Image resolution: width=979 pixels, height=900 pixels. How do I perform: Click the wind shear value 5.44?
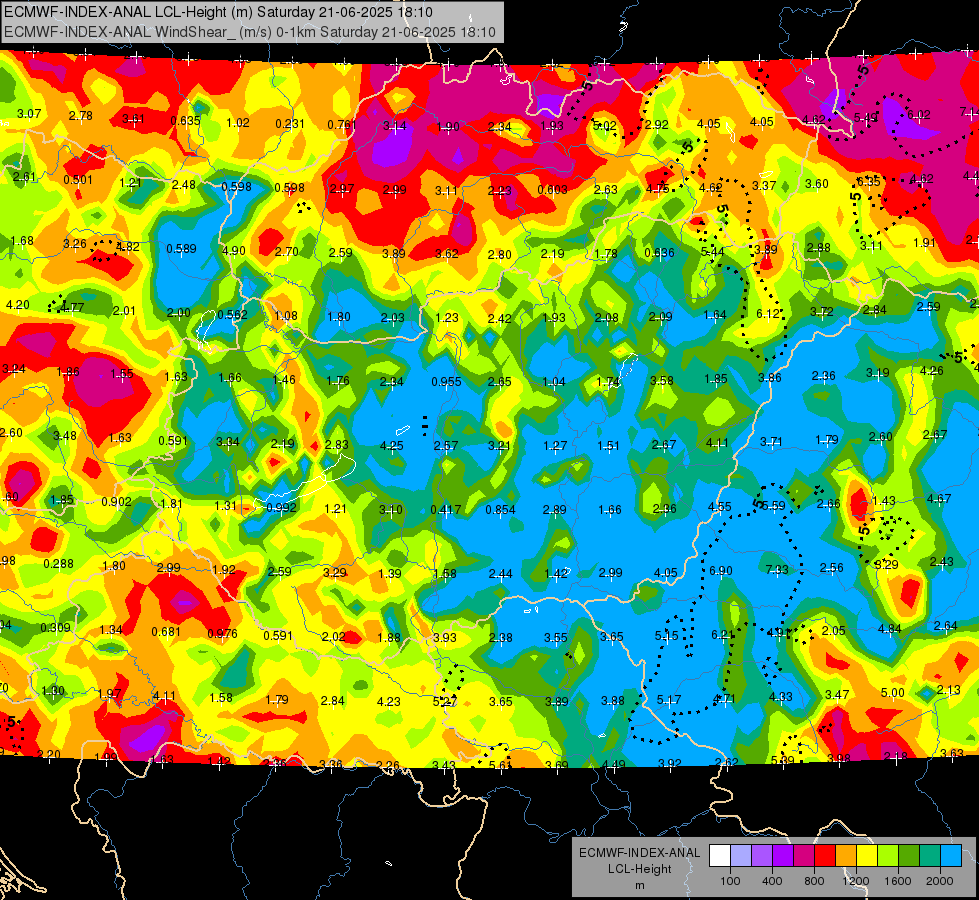(712, 252)
